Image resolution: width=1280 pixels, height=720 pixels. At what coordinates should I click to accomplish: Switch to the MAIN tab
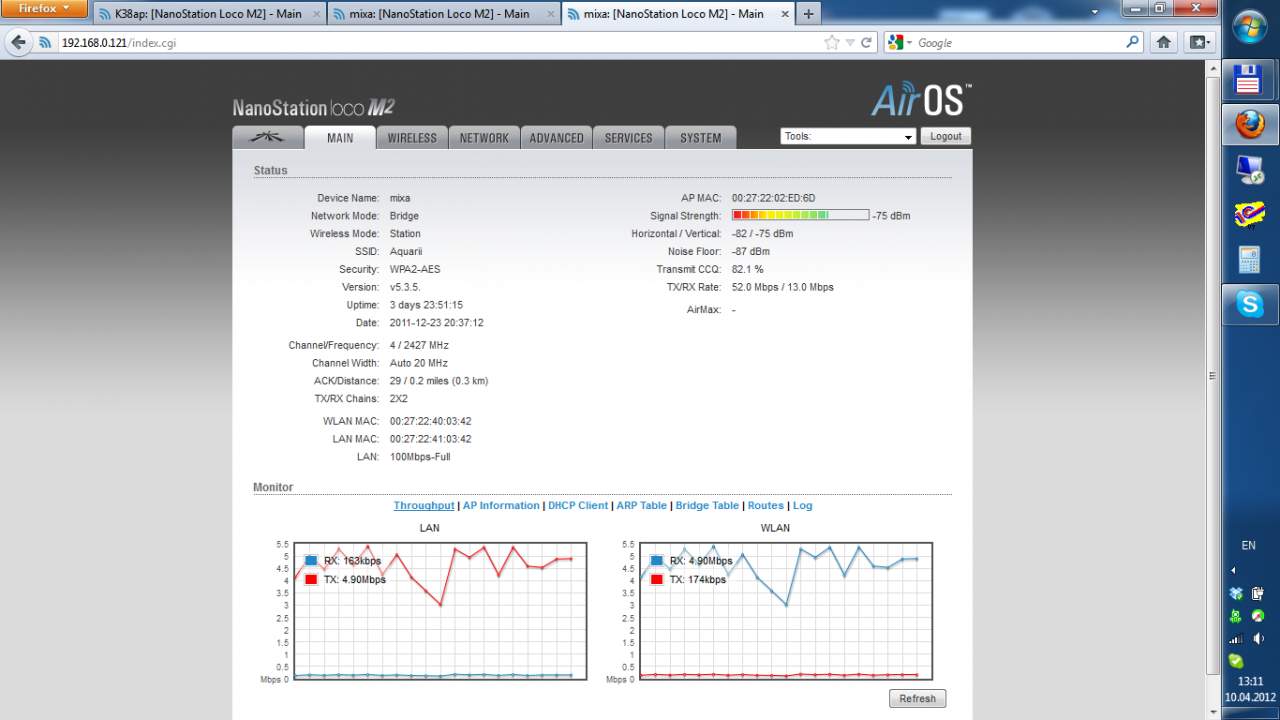(x=340, y=137)
